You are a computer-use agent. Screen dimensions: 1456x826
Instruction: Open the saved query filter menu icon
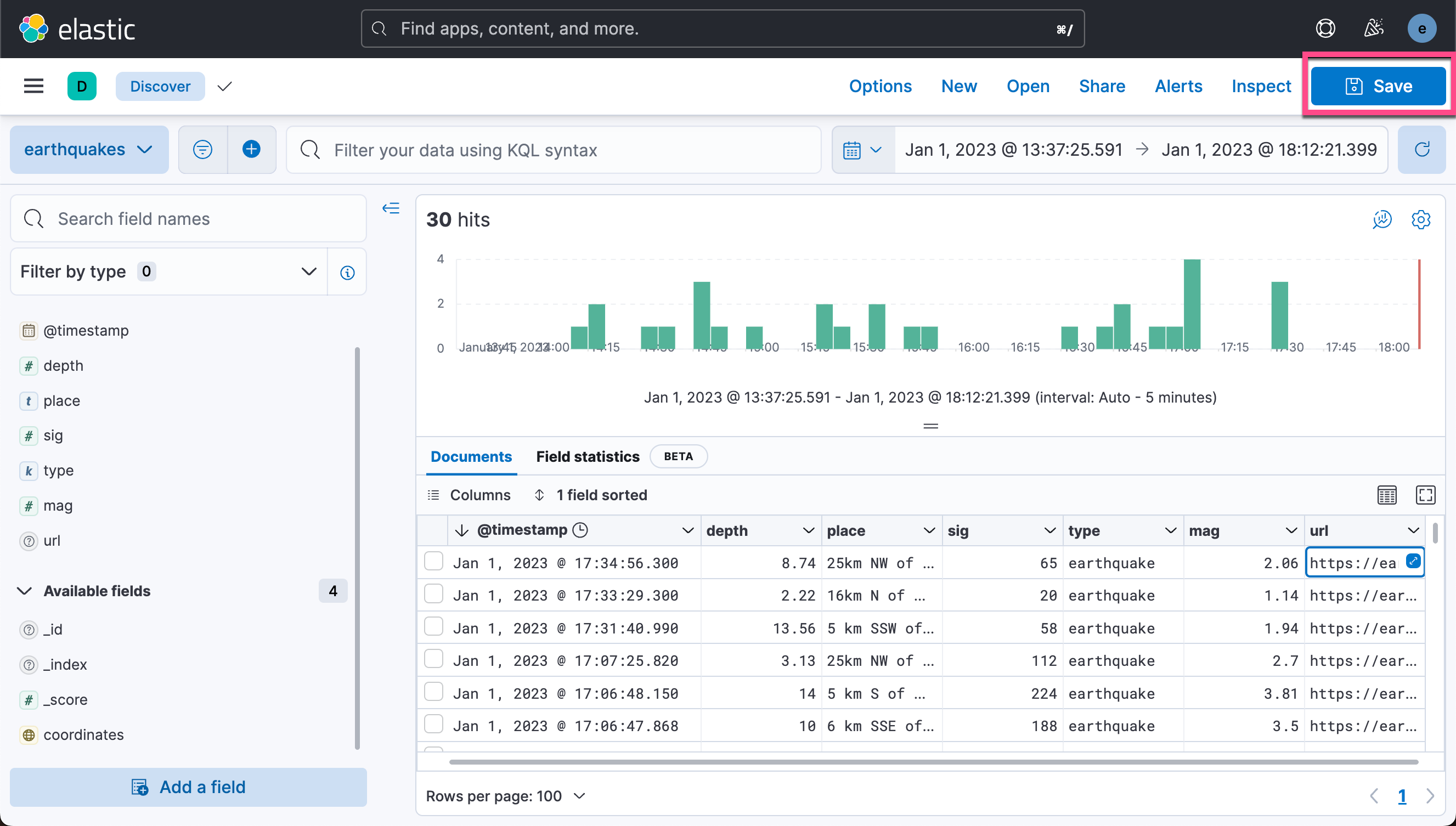click(202, 150)
